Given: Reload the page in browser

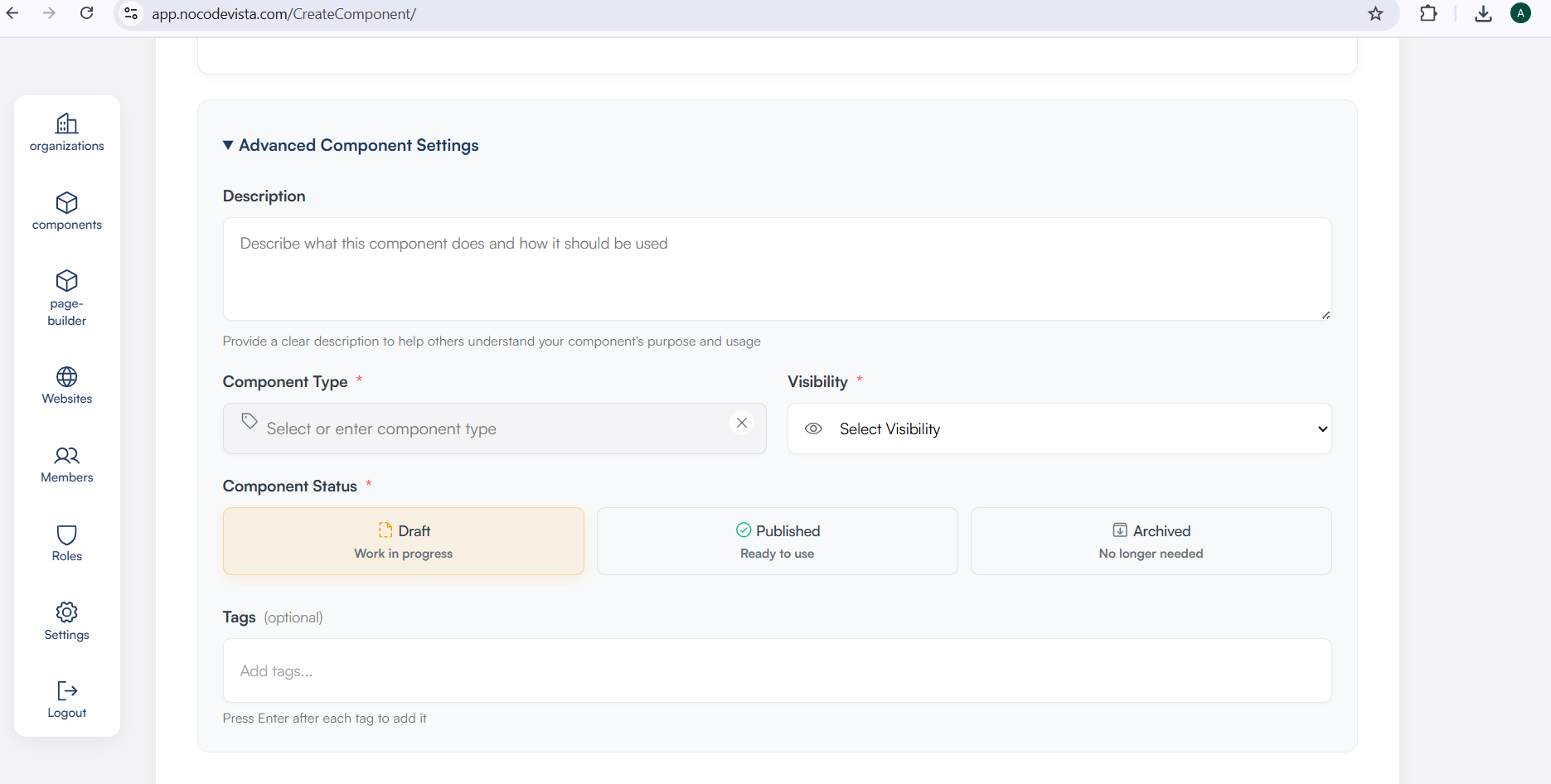Looking at the screenshot, I should tap(87, 13).
